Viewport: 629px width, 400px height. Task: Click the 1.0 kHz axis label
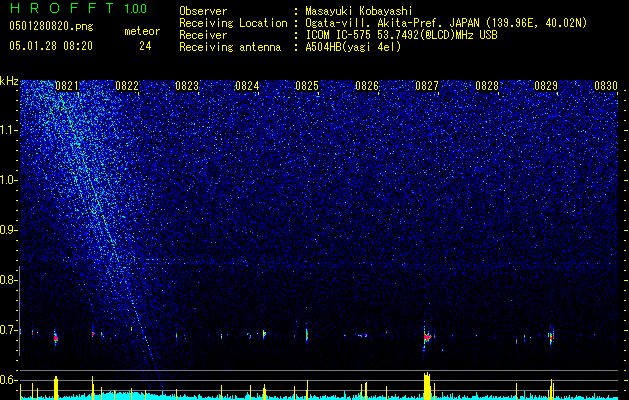point(9,180)
